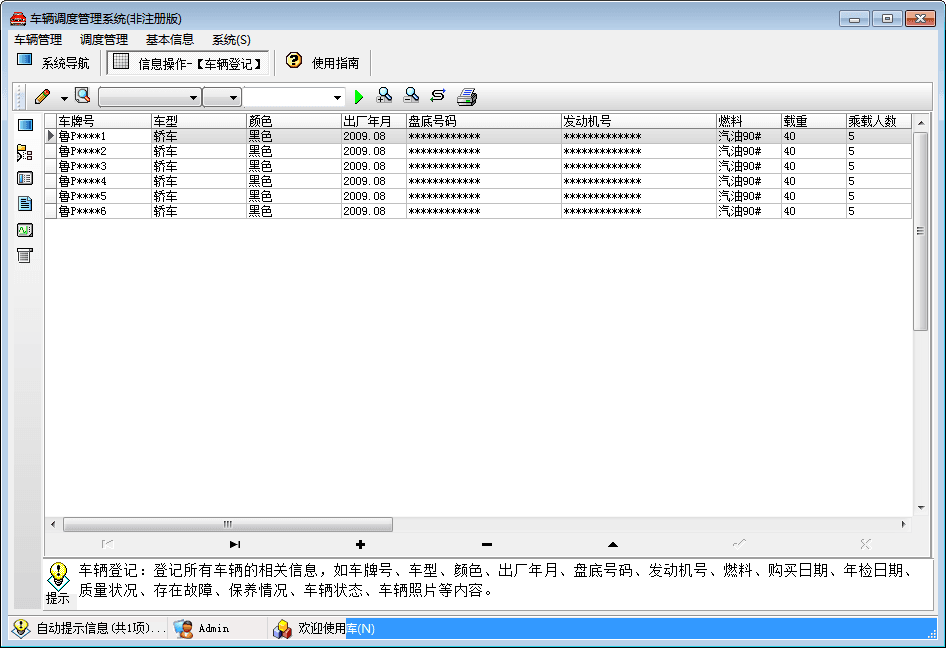The image size is (946, 648).
Task: Jump to last record navigator button
Action: (234, 544)
